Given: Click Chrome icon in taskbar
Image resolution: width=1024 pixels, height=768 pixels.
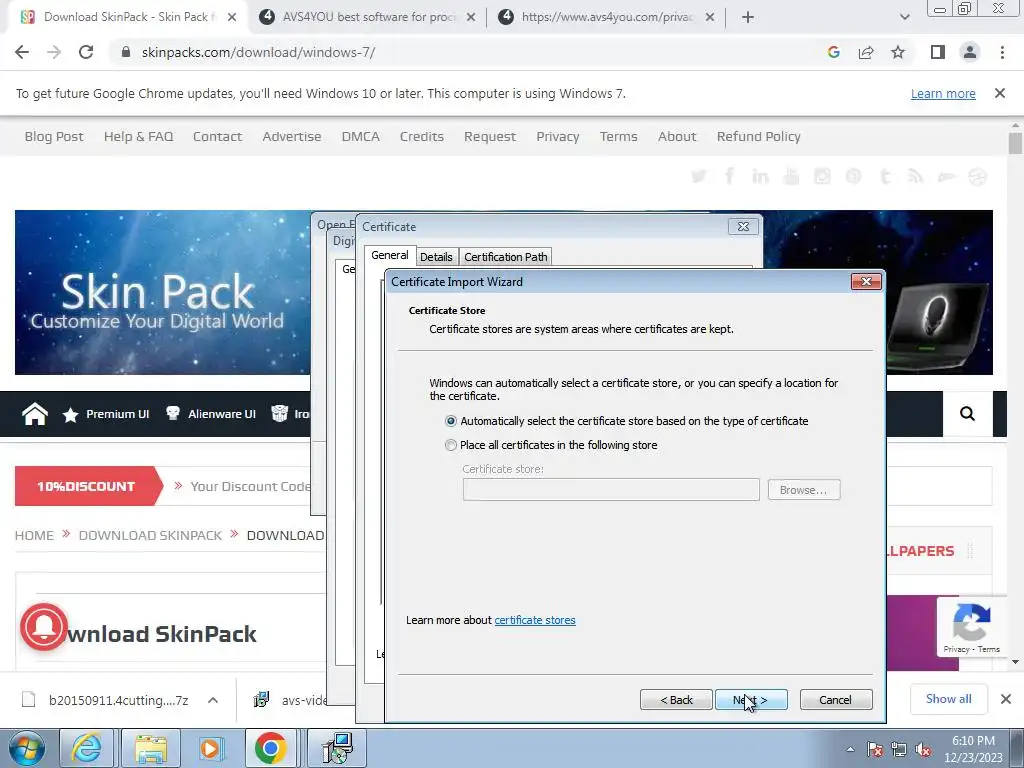Looking at the screenshot, I should pyautogui.click(x=271, y=748).
